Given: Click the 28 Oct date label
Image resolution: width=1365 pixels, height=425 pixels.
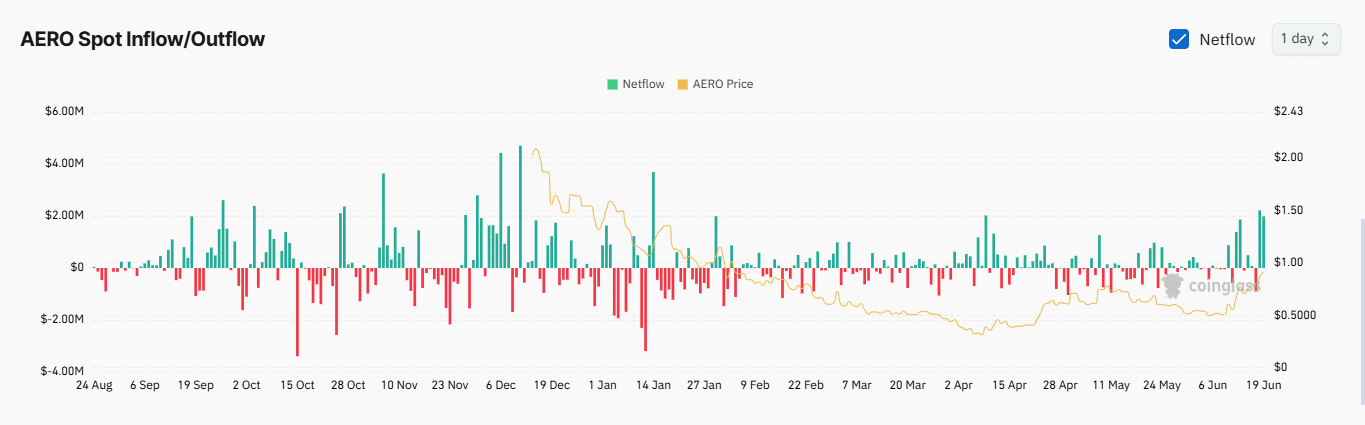Looking at the screenshot, I should coord(348,385).
